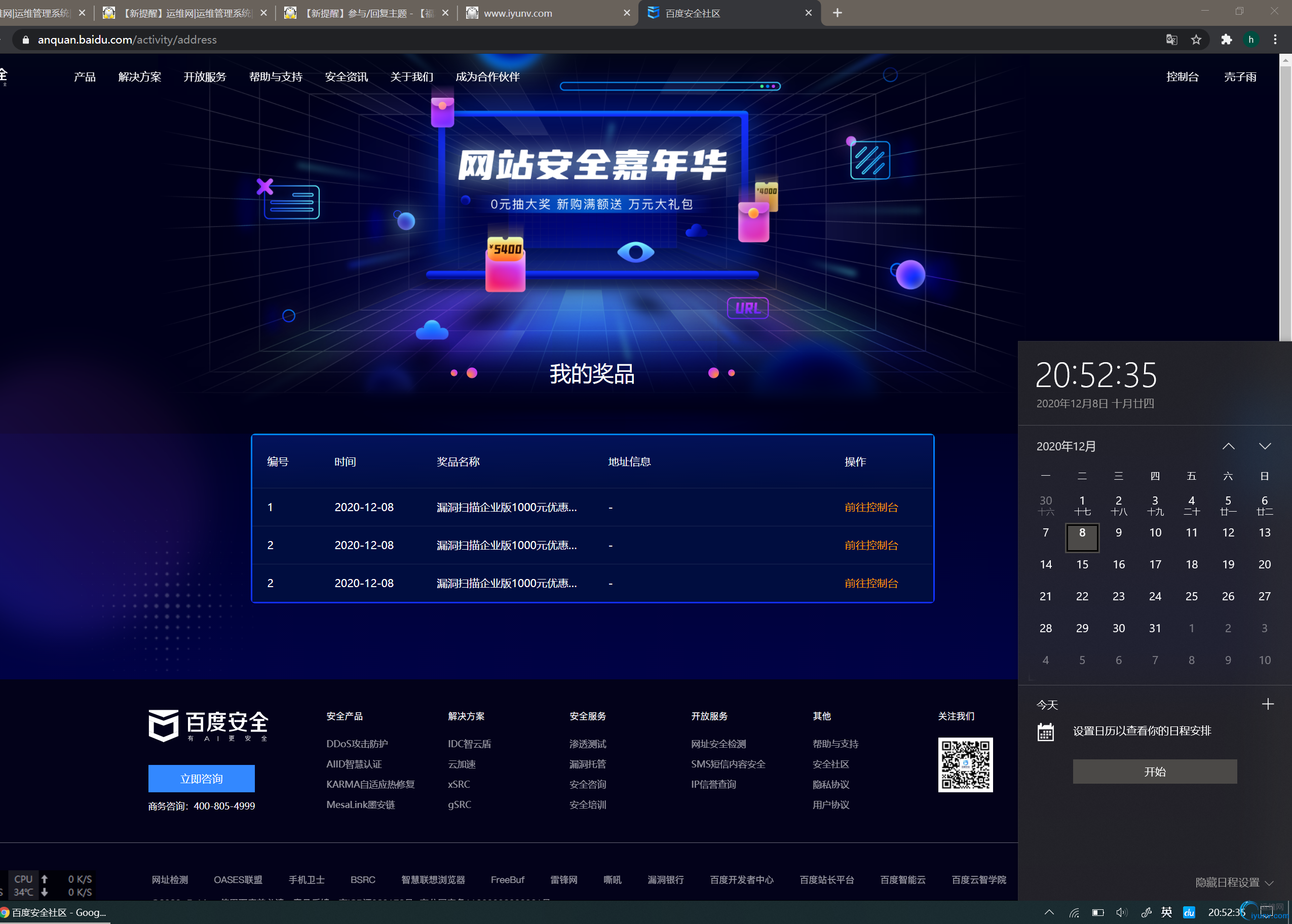1292x924 pixels.
Task: Open the Baidu 'du' tray icon
Action: coord(1190,913)
